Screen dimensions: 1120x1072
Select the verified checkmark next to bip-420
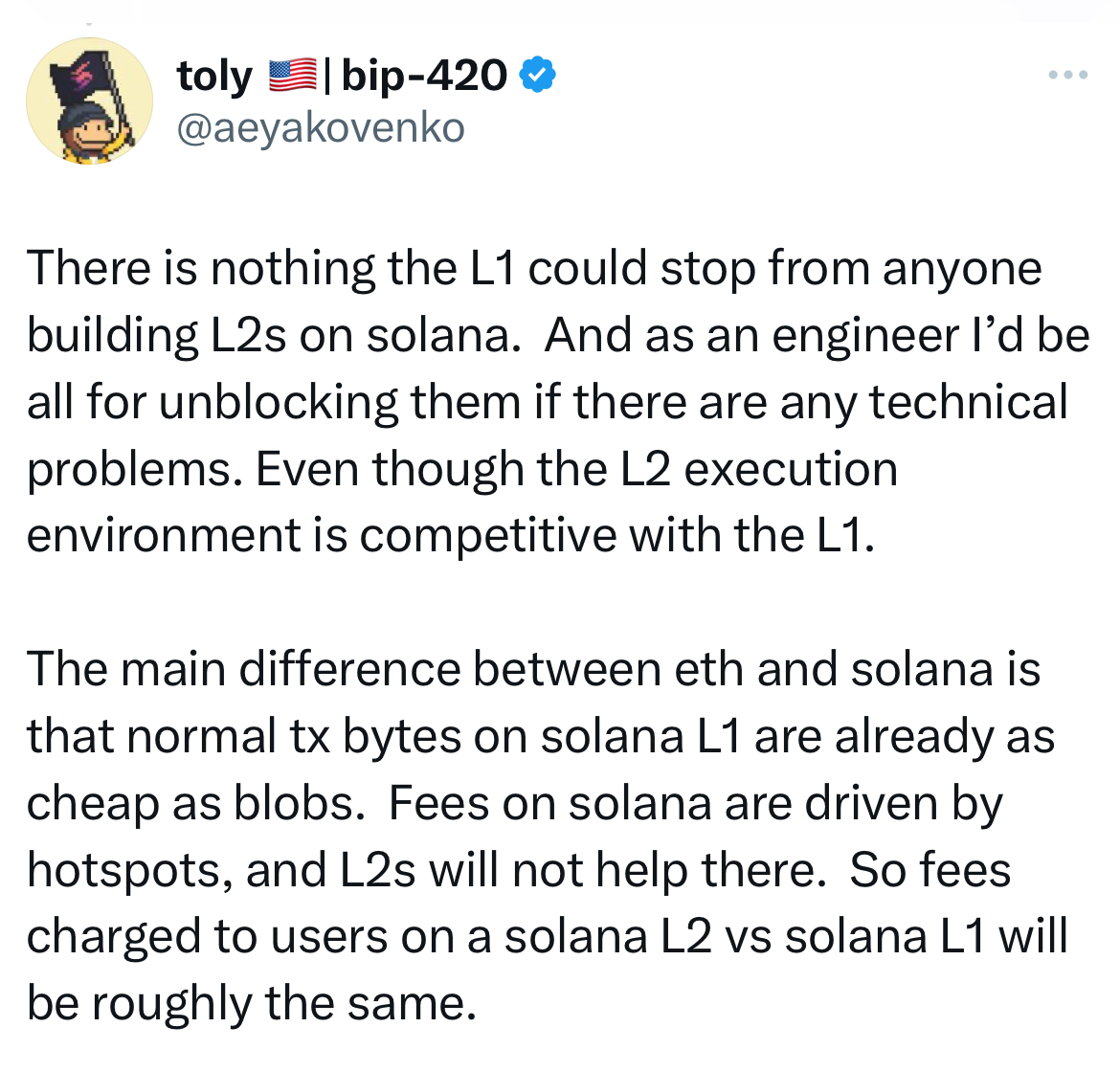pyautogui.click(x=537, y=73)
